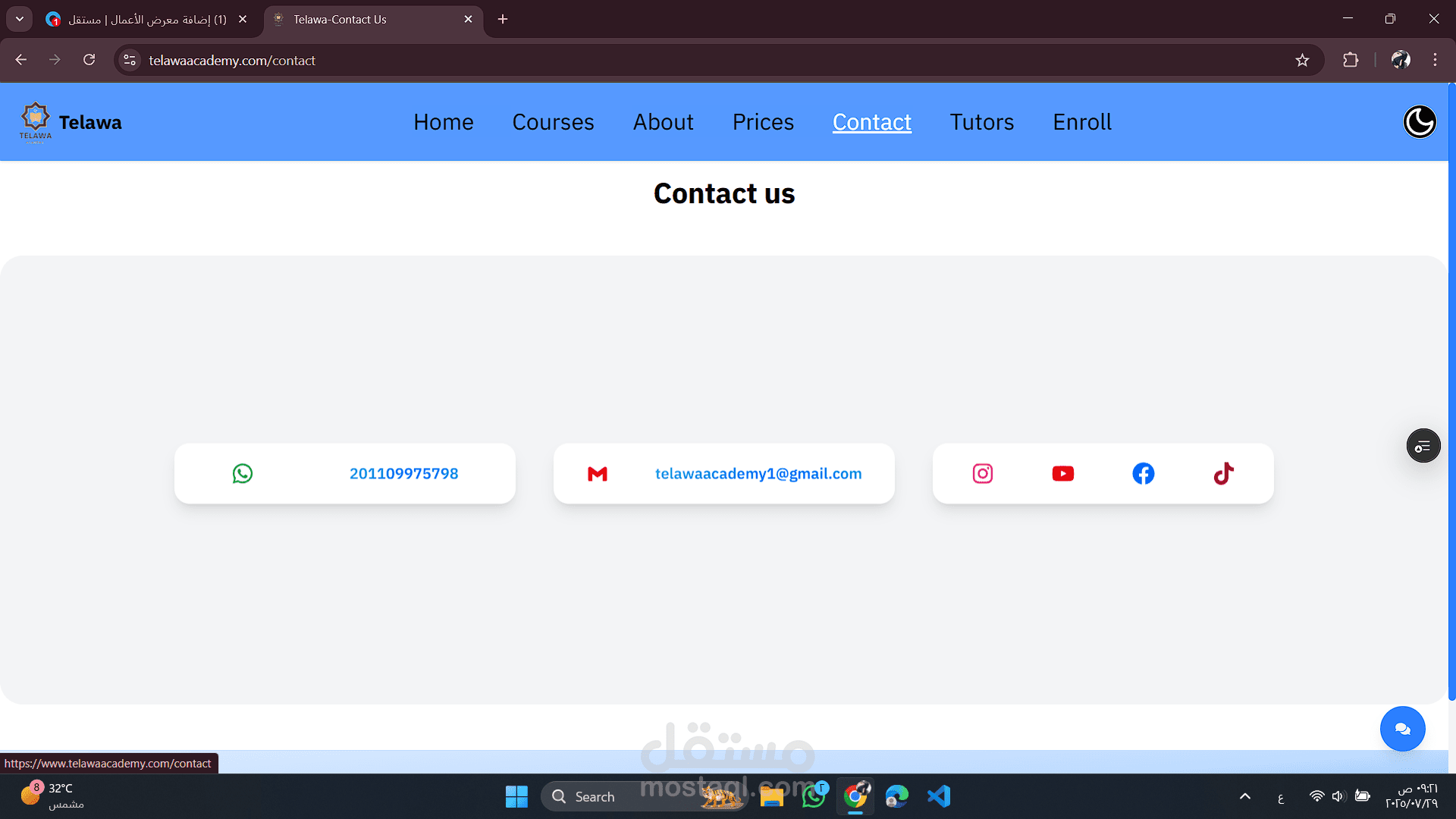Go to the Courses nav item

pyautogui.click(x=553, y=122)
